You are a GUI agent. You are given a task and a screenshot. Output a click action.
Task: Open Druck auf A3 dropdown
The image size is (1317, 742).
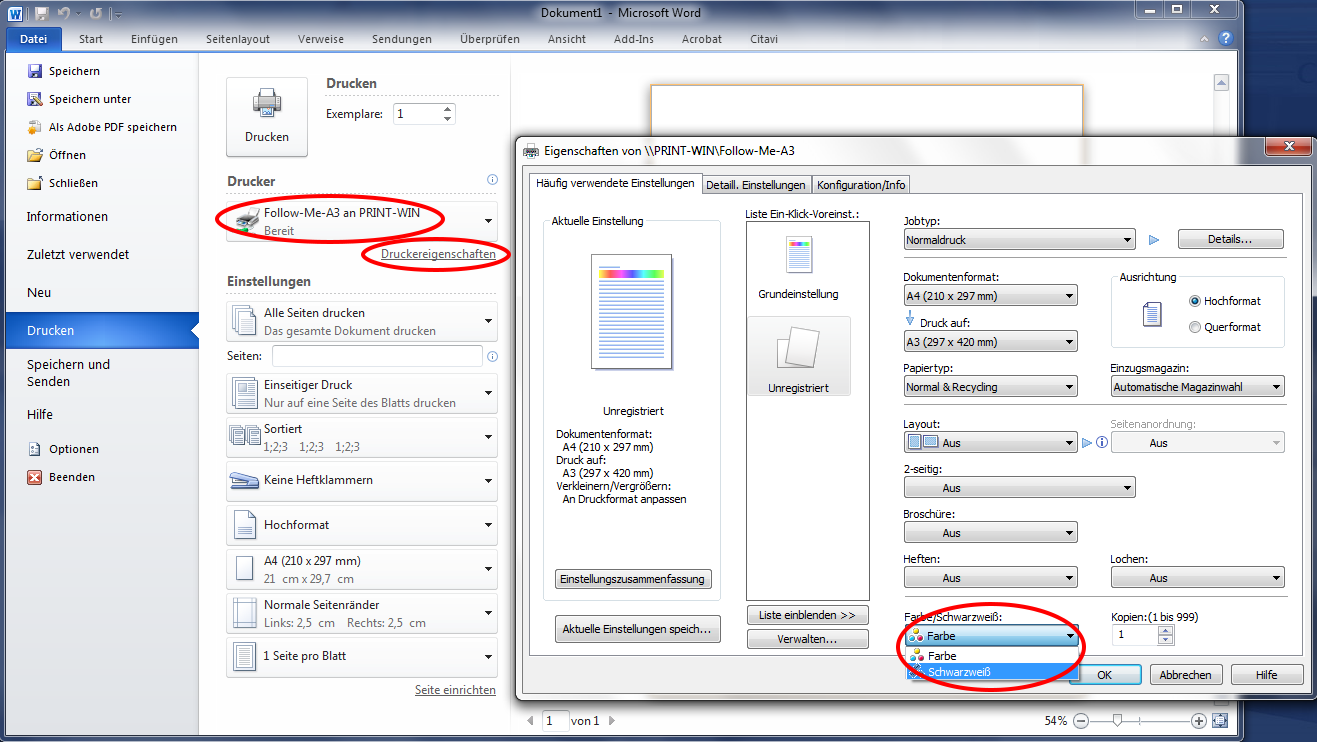click(990, 342)
